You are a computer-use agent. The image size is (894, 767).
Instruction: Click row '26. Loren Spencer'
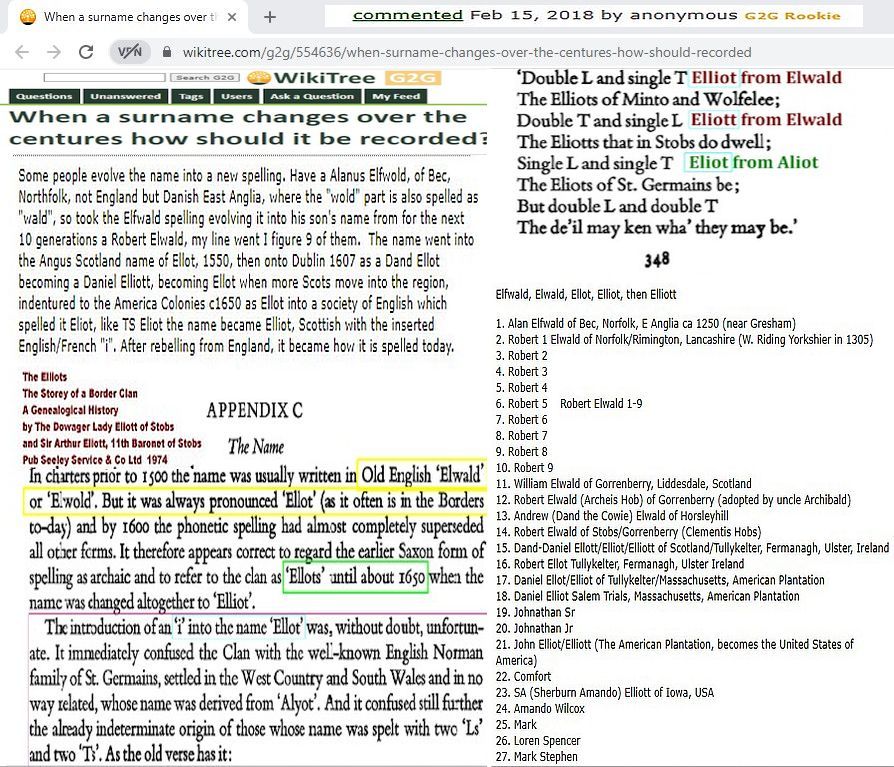pos(538,741)
